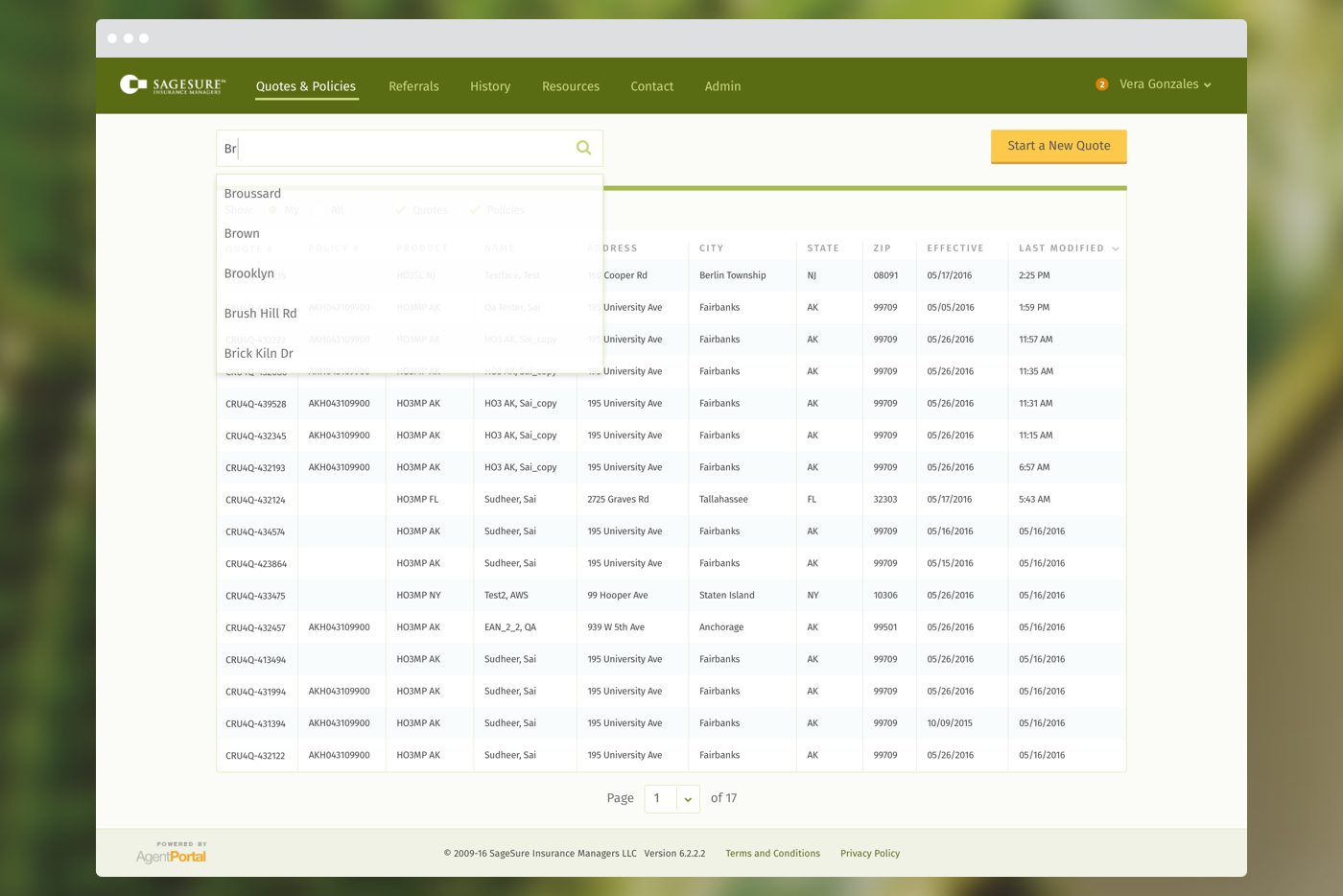Click address 2725 Graves Rd

tap(618, 499)
